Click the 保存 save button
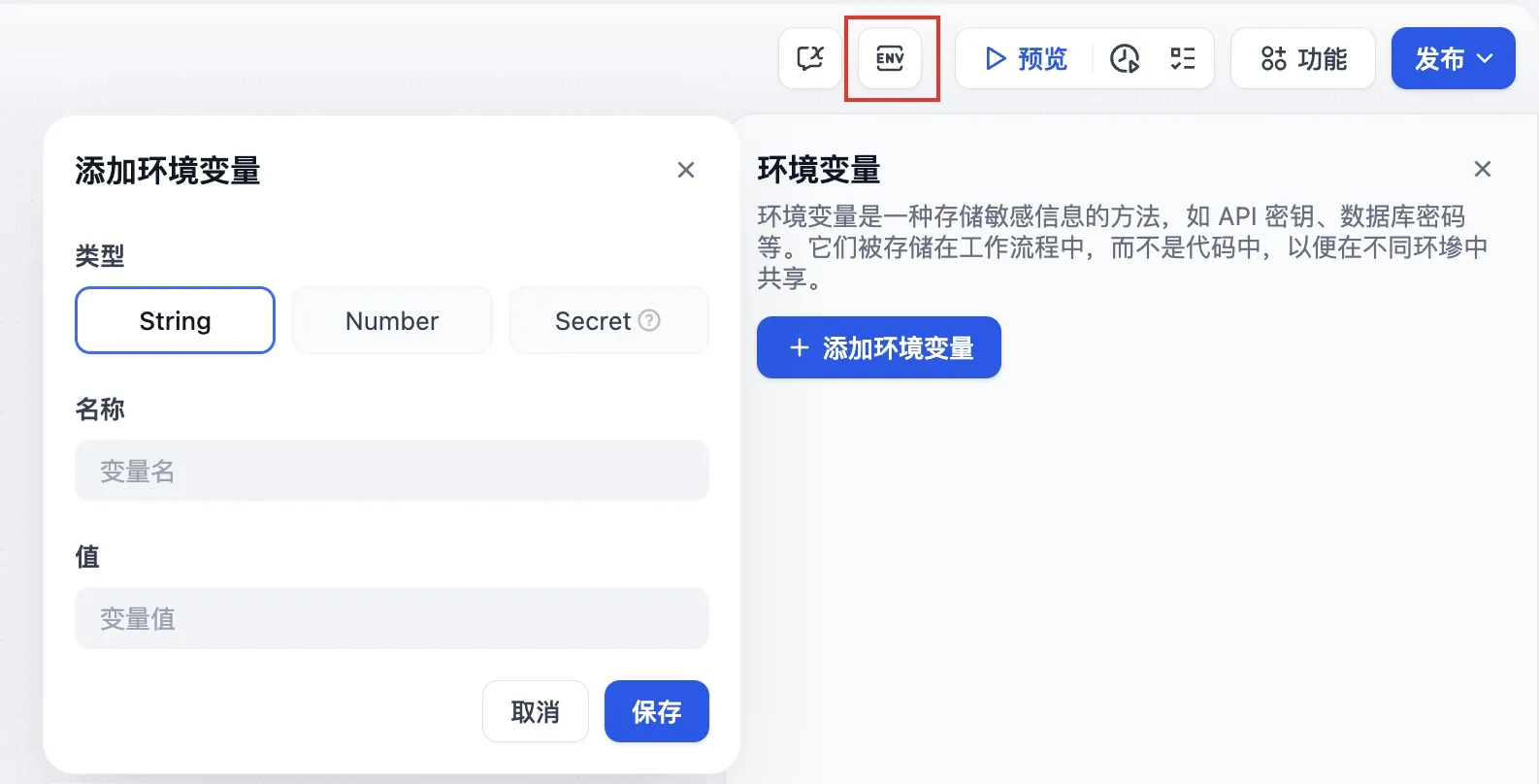This screenshot has width=1539, height=784. [656, 711]
